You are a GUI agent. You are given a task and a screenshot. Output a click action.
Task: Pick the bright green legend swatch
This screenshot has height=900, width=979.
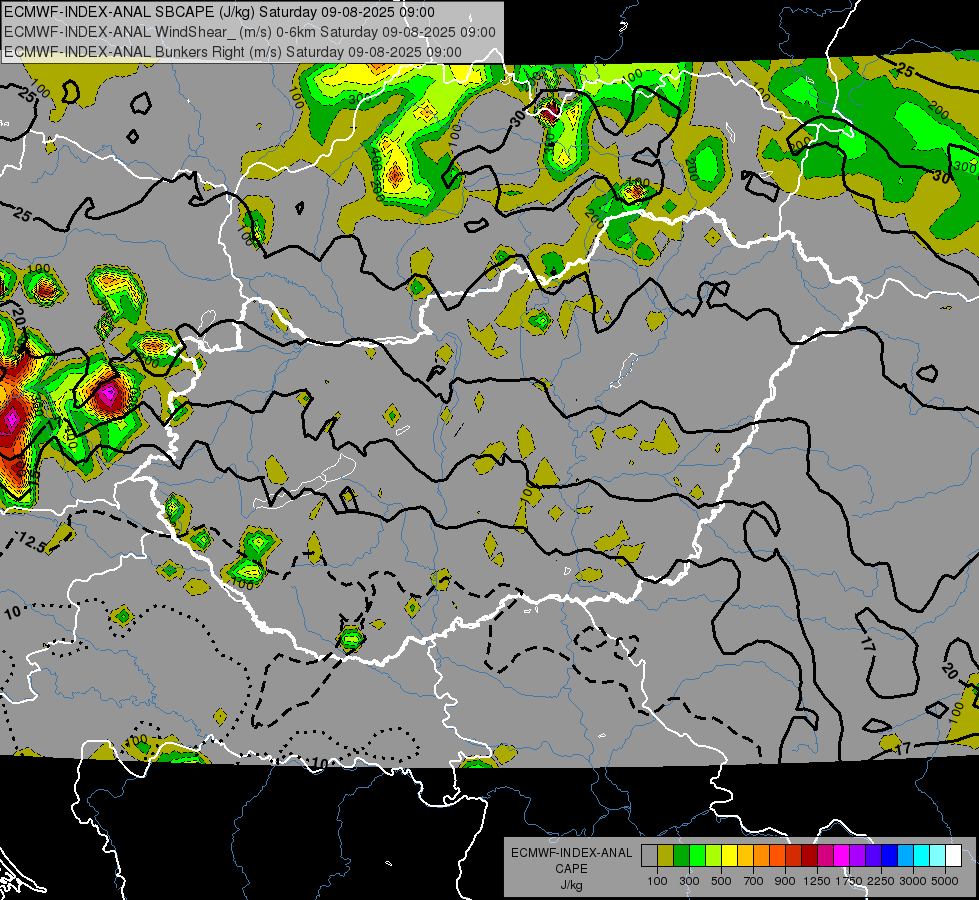coord(697,856)
